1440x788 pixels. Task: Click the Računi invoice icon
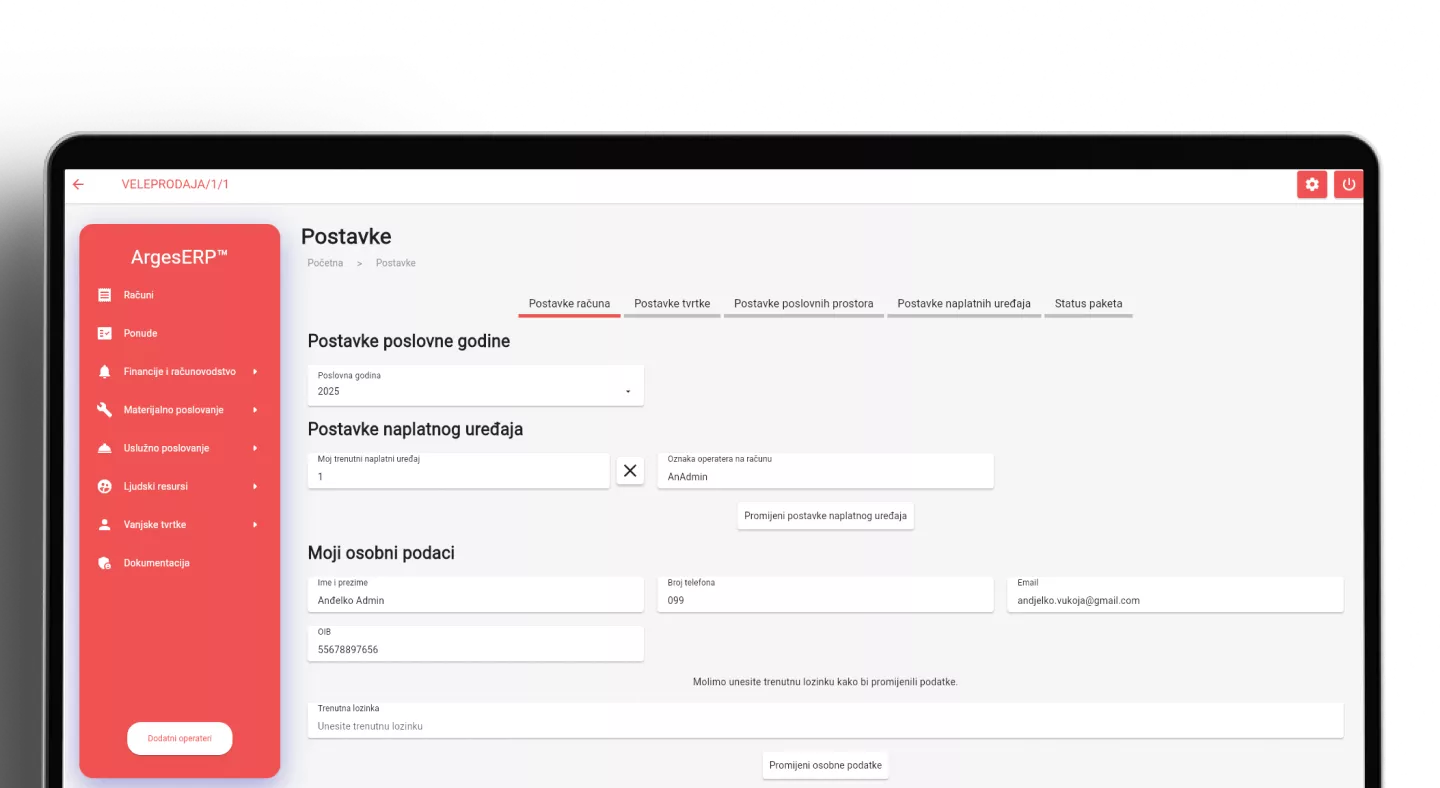[x=105, y=295]
